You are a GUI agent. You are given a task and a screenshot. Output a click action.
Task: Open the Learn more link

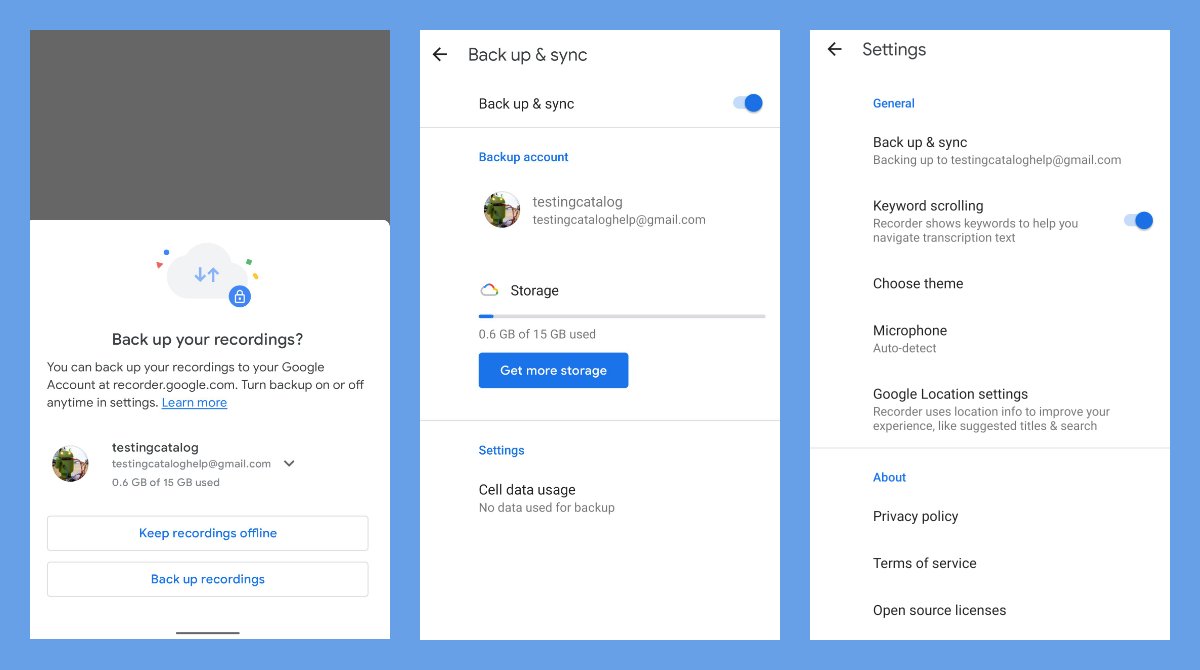194,402
